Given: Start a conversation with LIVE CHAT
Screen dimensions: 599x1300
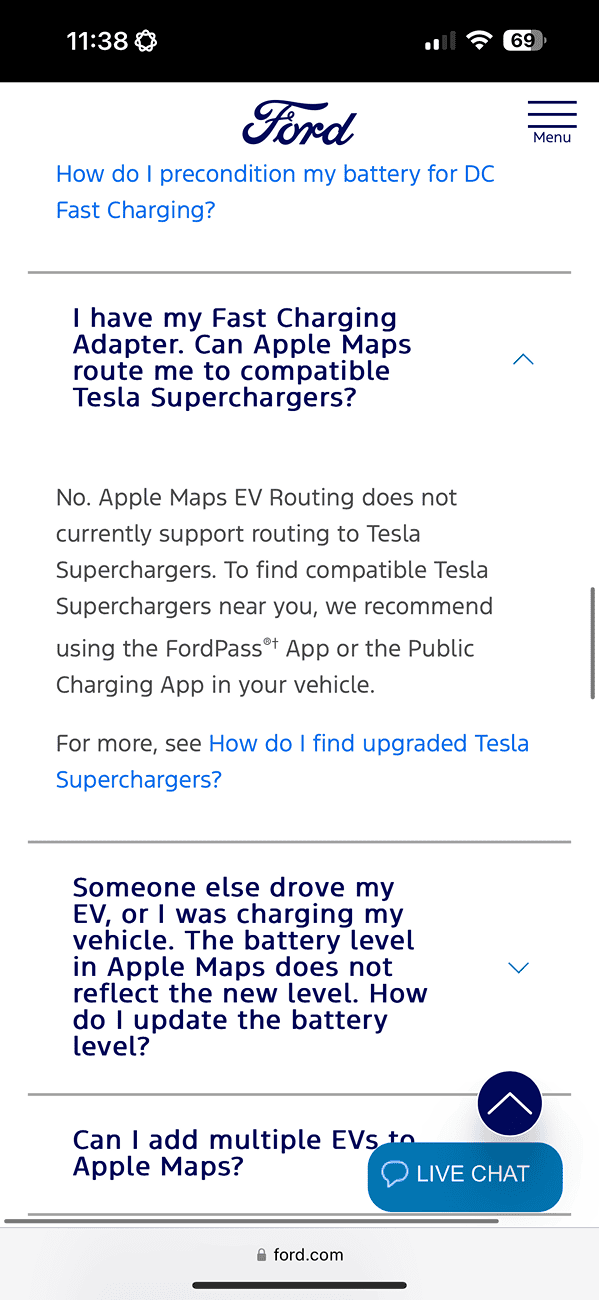Looking at the screenshot, I should [x=465, y=1176].
